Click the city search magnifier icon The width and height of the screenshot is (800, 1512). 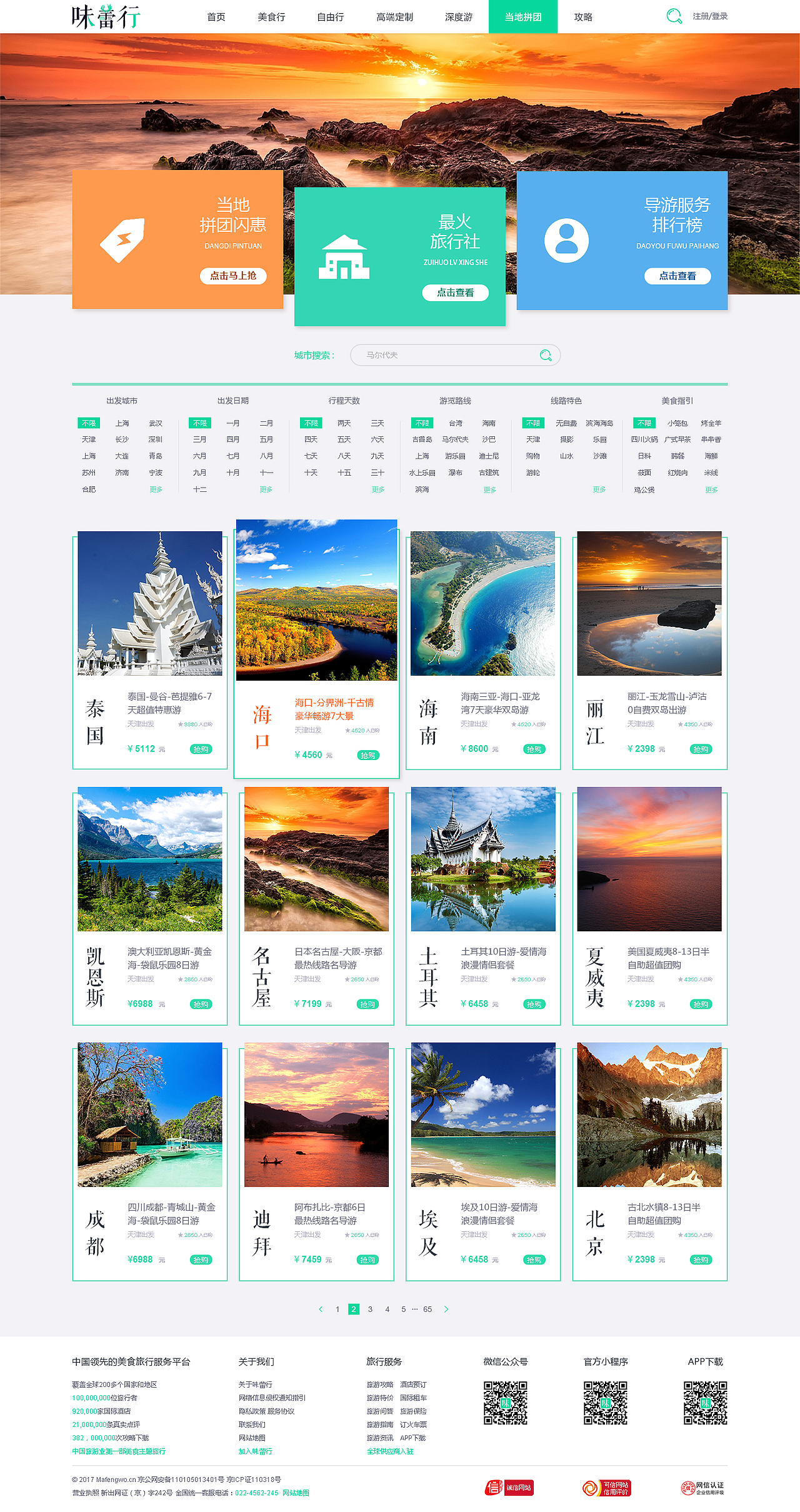[546, 355]
